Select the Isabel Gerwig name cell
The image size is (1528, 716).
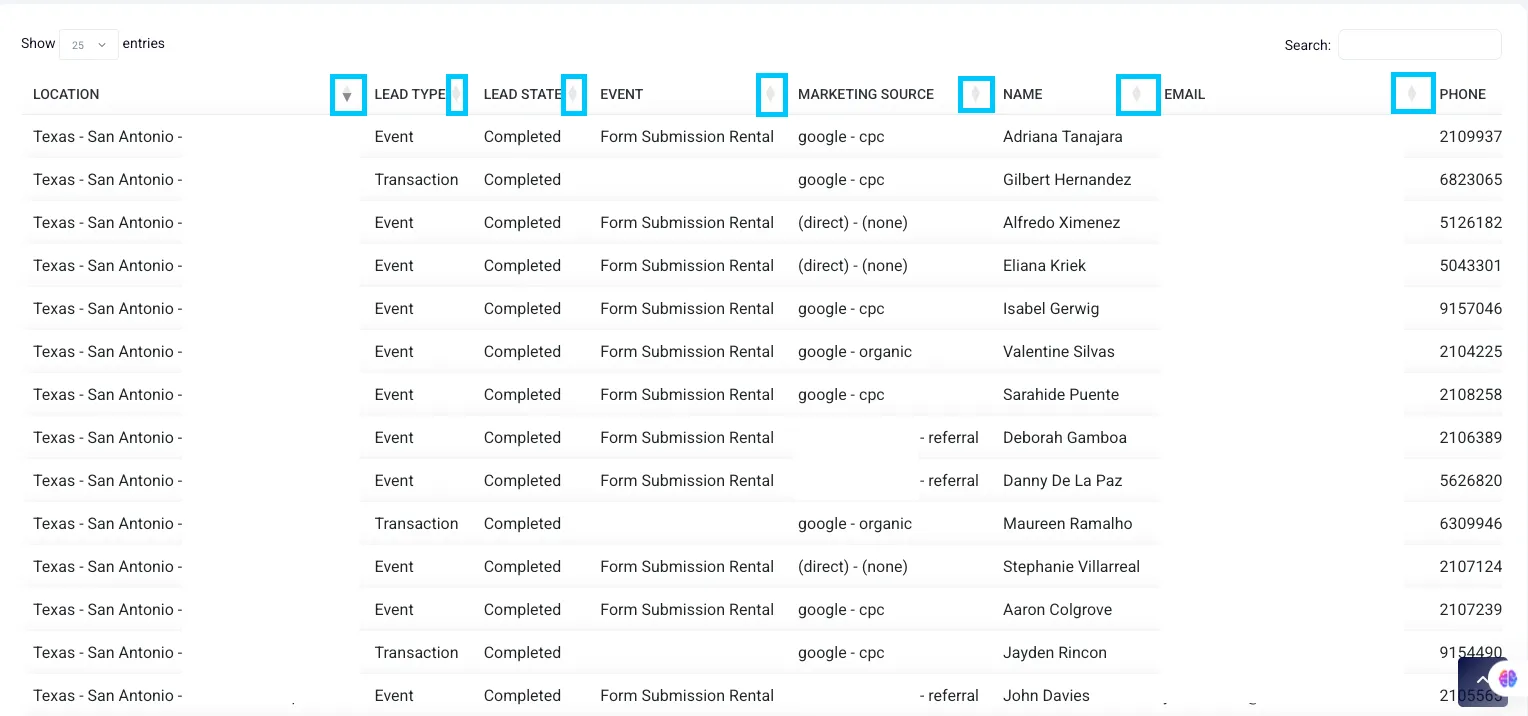(x=1050, y=309)
